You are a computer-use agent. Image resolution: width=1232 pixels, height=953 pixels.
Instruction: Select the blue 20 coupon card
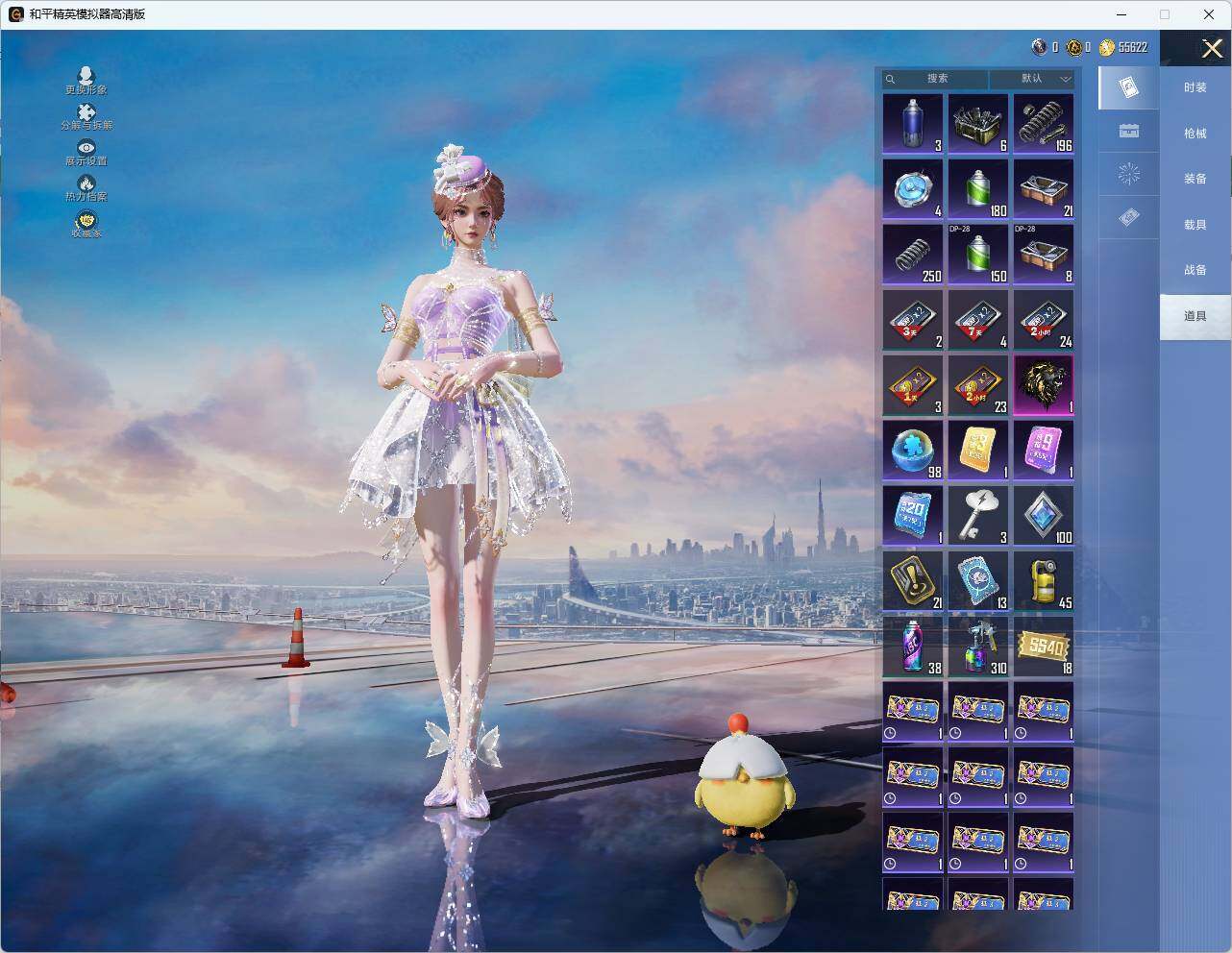pos(913,516)
